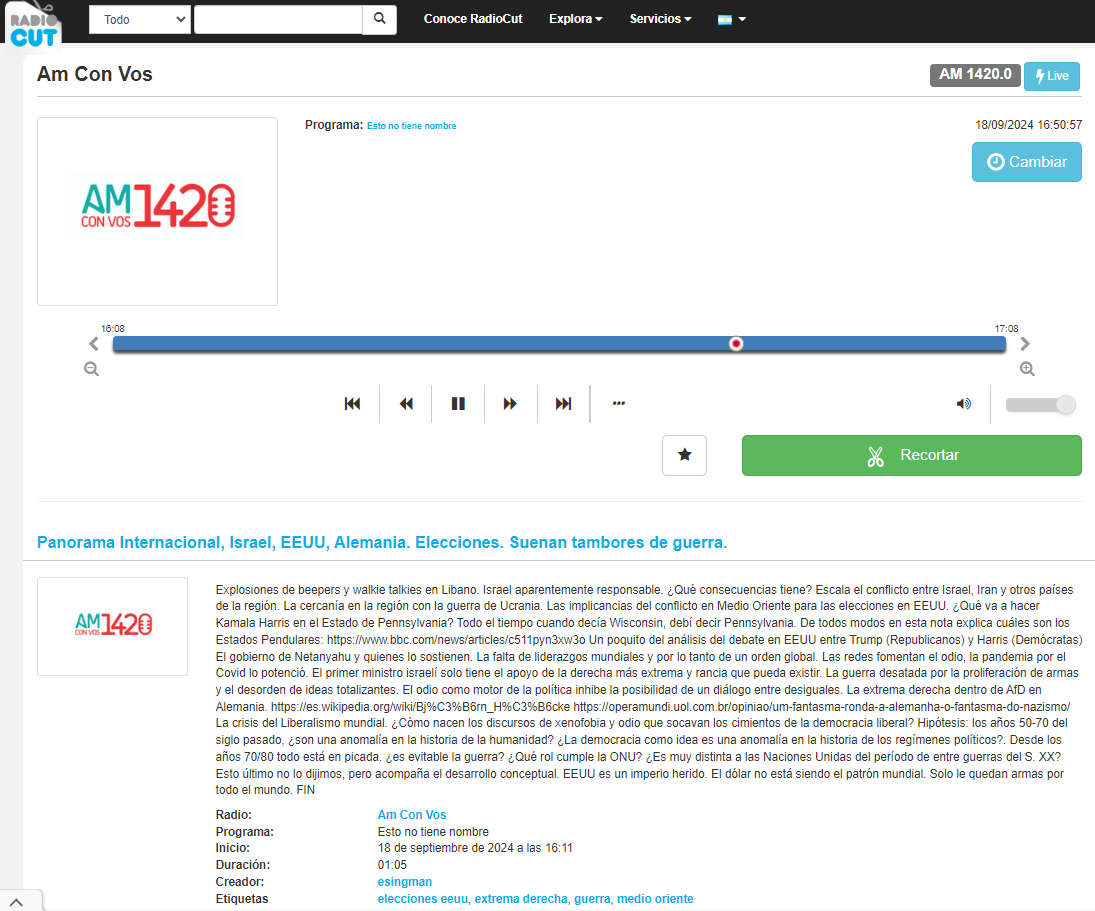Mark as favorite with star button
Viewport: 1095px width, 911px height.
tap(684, 455)
